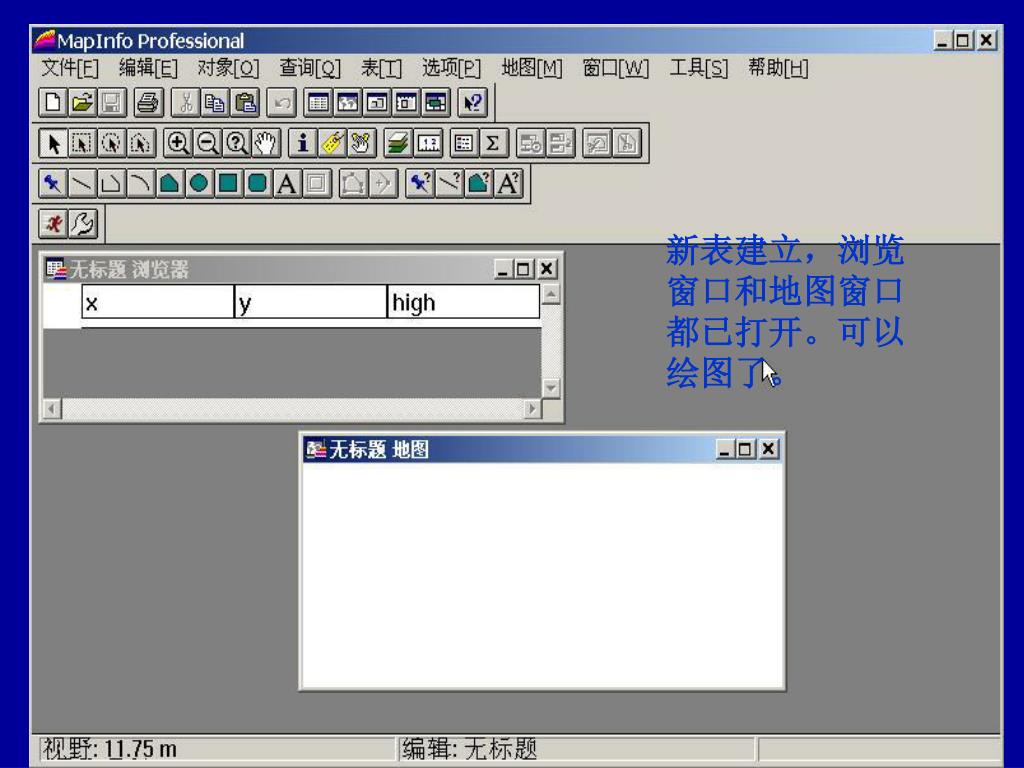Open the 编辑[E] menu
The image size is (1024, 768).
click(x=148, y=68)
